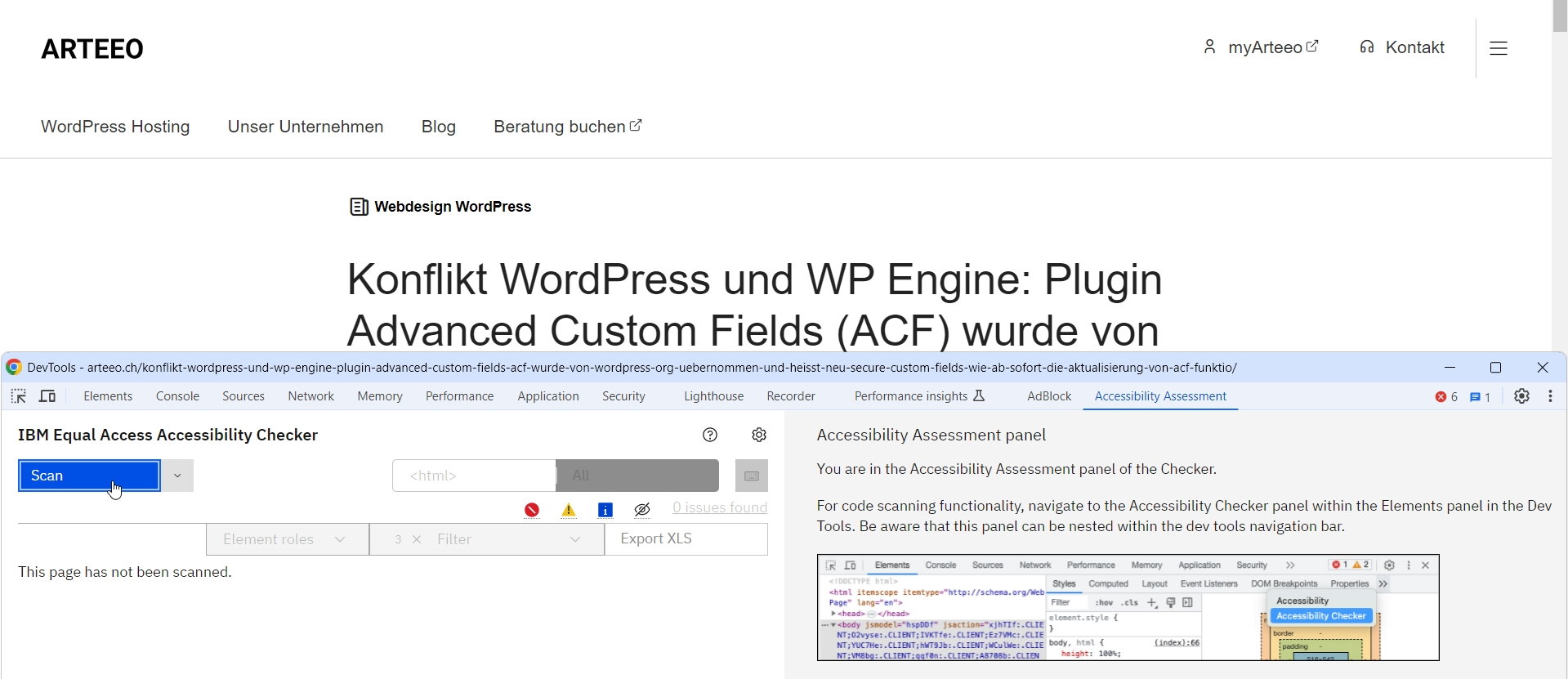The height and width of the screenshot is (679, 1568).
Task: Toggle the needs review yellow warning filter
Action: [569, 510]
